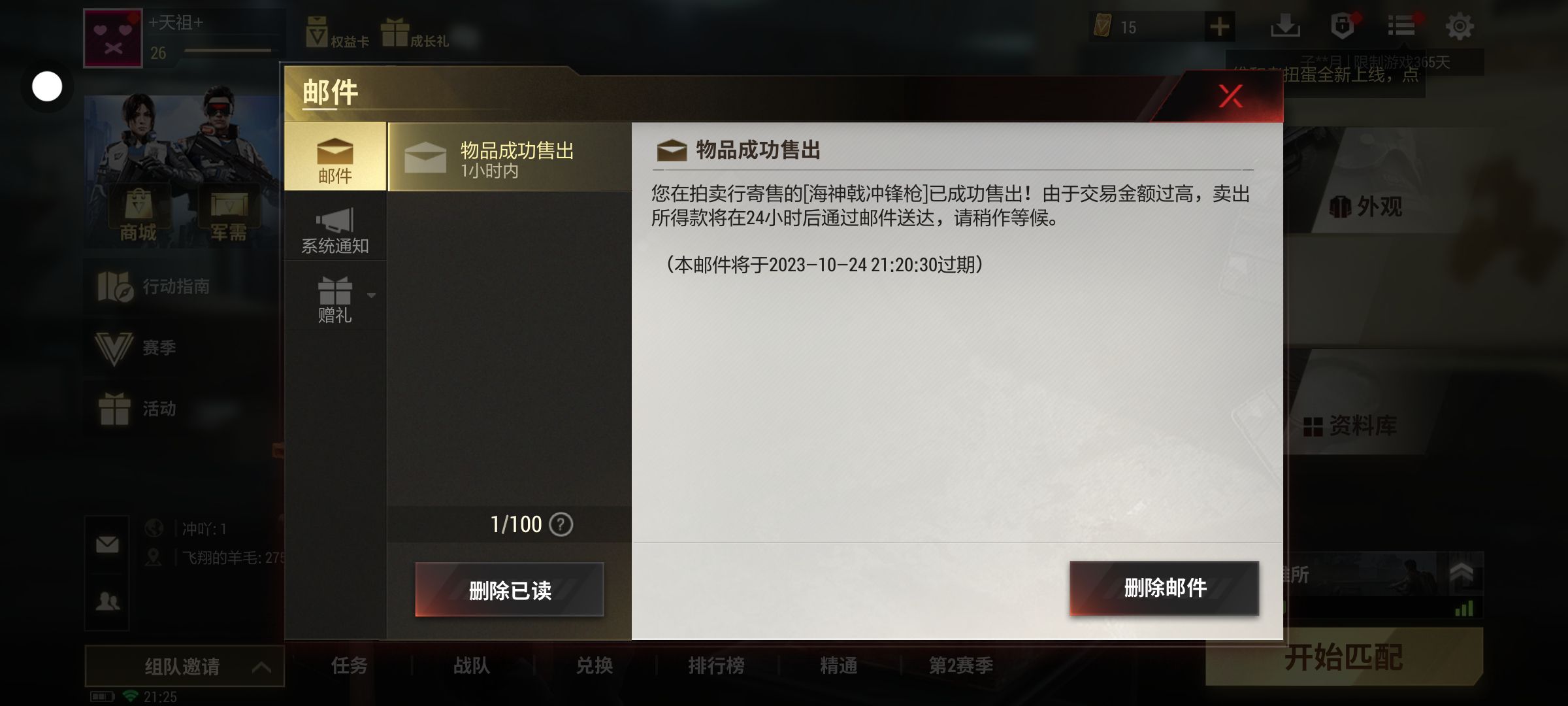Open the friends silhouette icon
Screen dimensions: 1568x706
pyautogui.click(x=107, y=601)
